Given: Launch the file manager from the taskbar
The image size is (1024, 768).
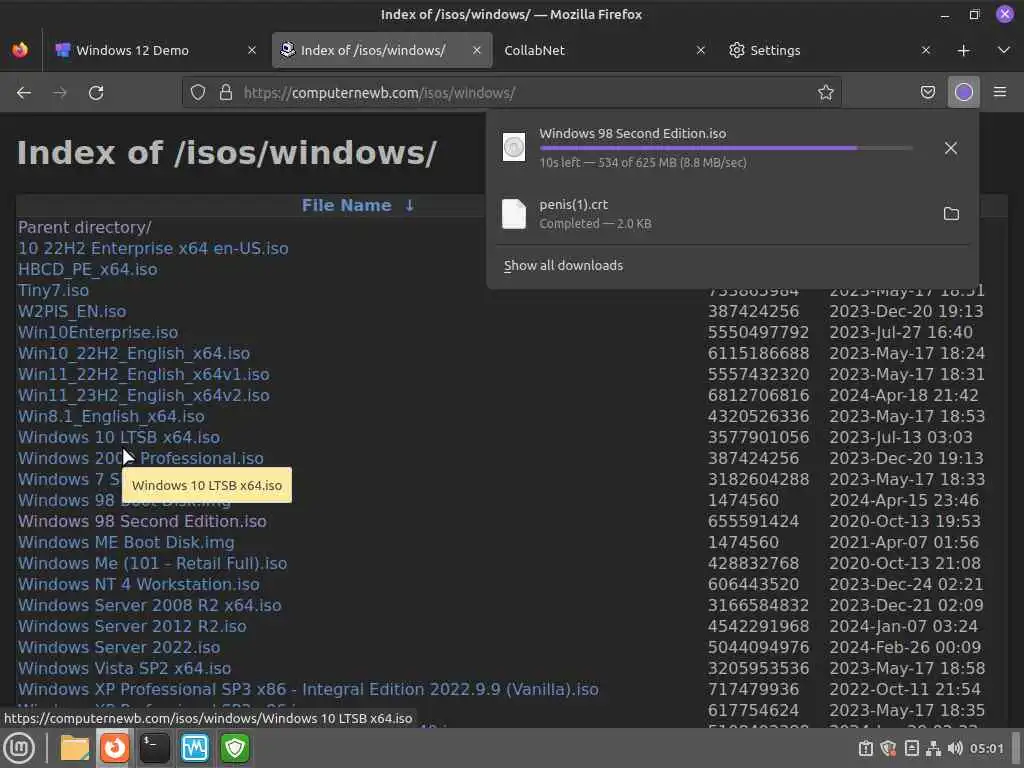Looking at the screenshot, I should point(74,748).
